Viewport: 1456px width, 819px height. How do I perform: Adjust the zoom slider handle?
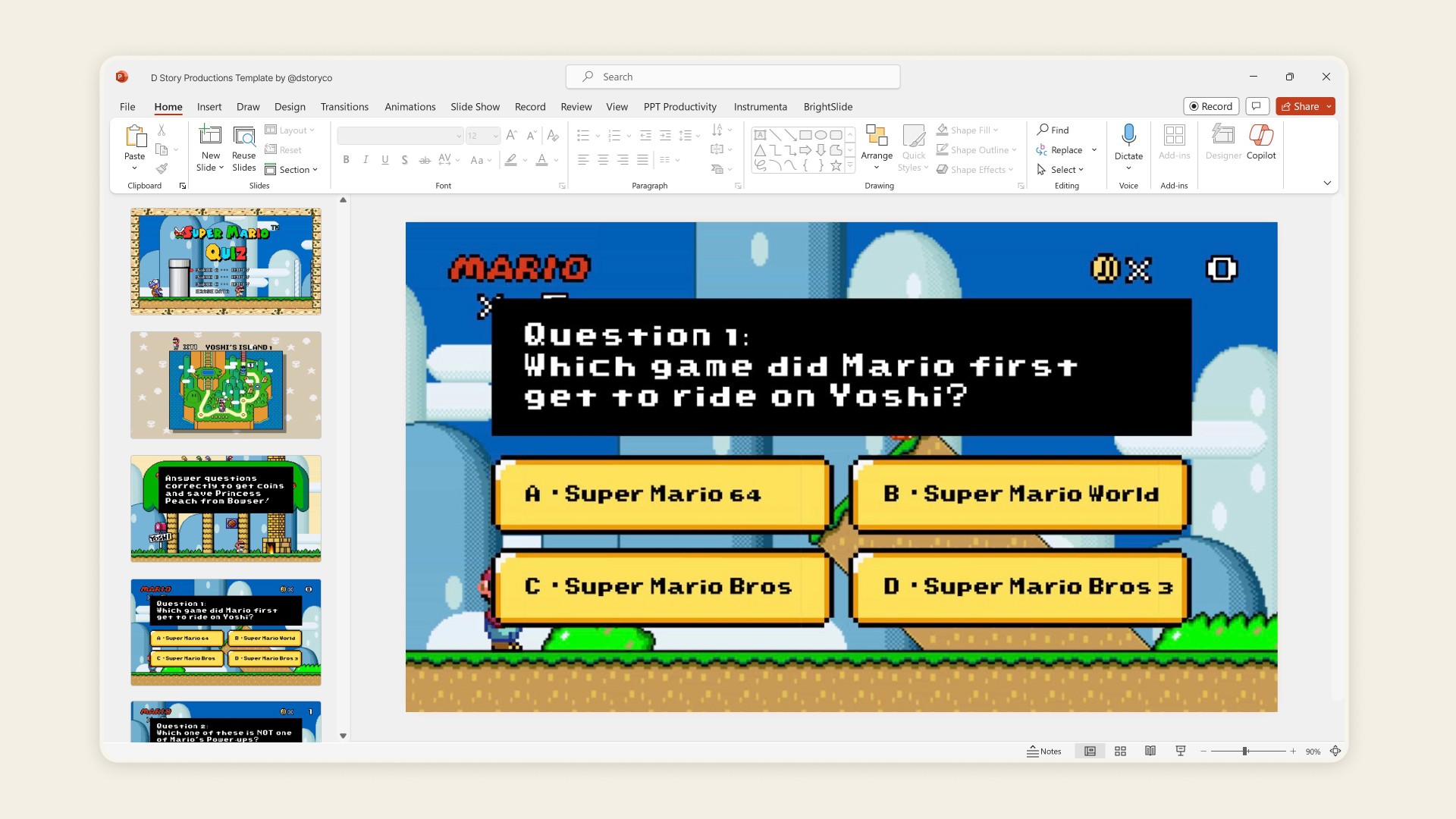click(x=1245, y=751)
